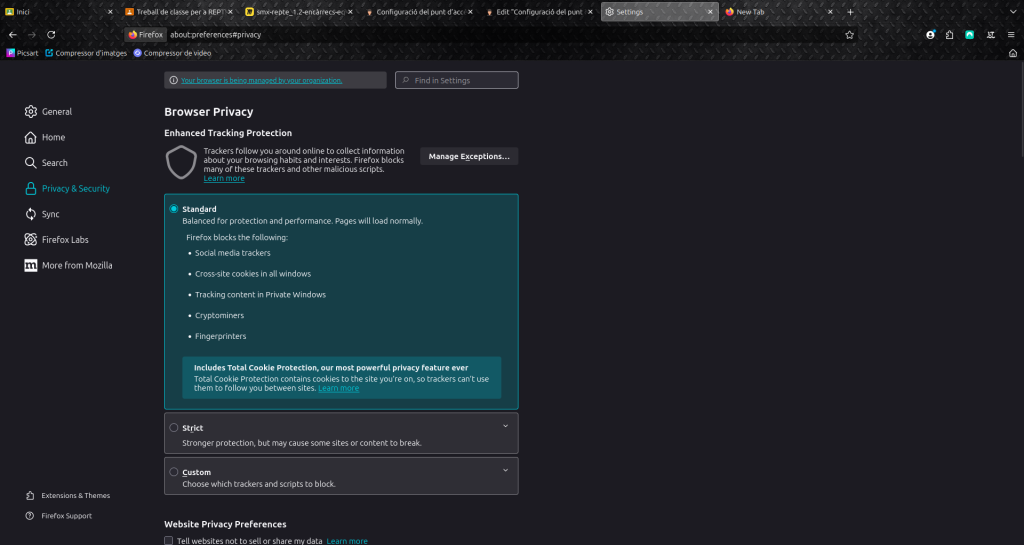Click the home icon in bookmarks bar
Image resolution: width=1024 pixels, height=545 pixels.
pyautogui.click(x=1012, y=53)
